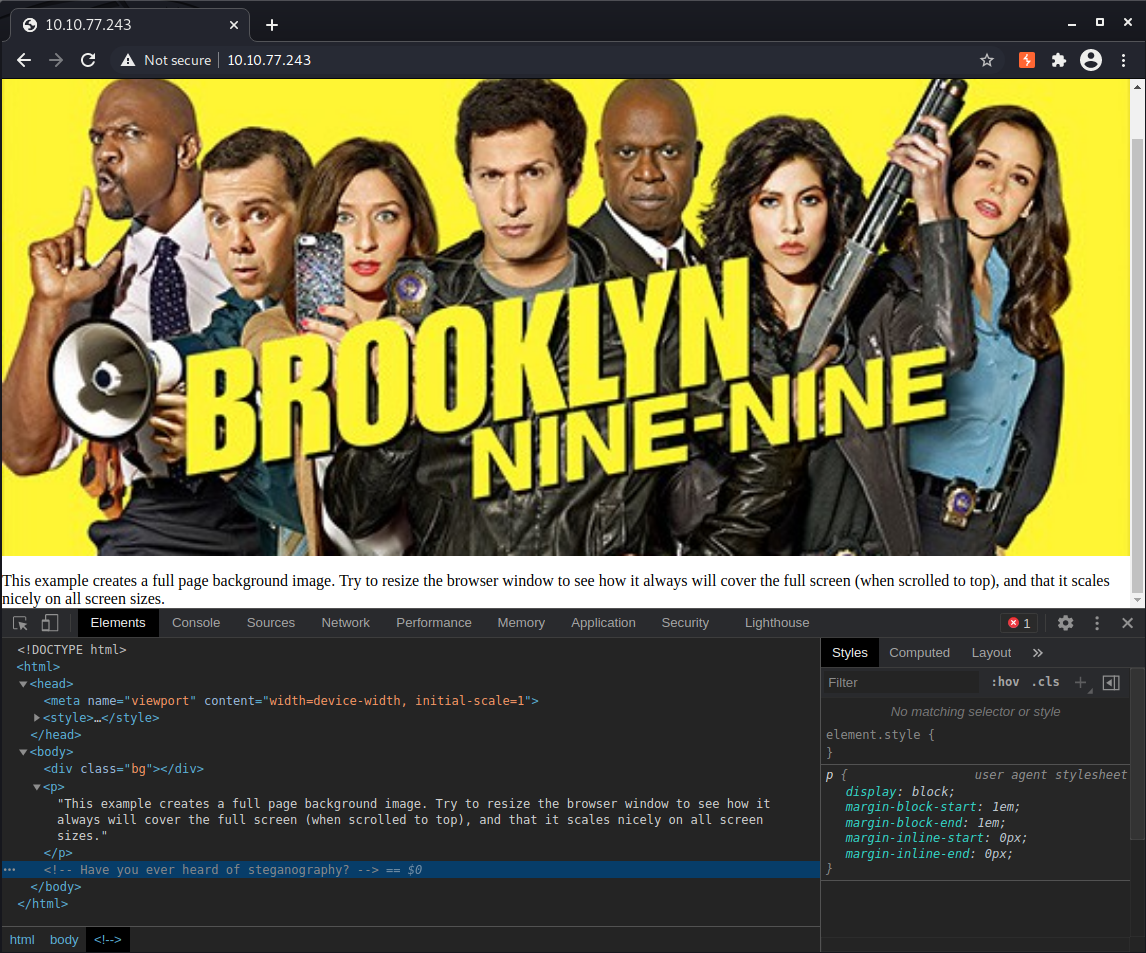Collapse the p element
Viewport: 1146px width, 953px height.
click(x=37, y=787)
